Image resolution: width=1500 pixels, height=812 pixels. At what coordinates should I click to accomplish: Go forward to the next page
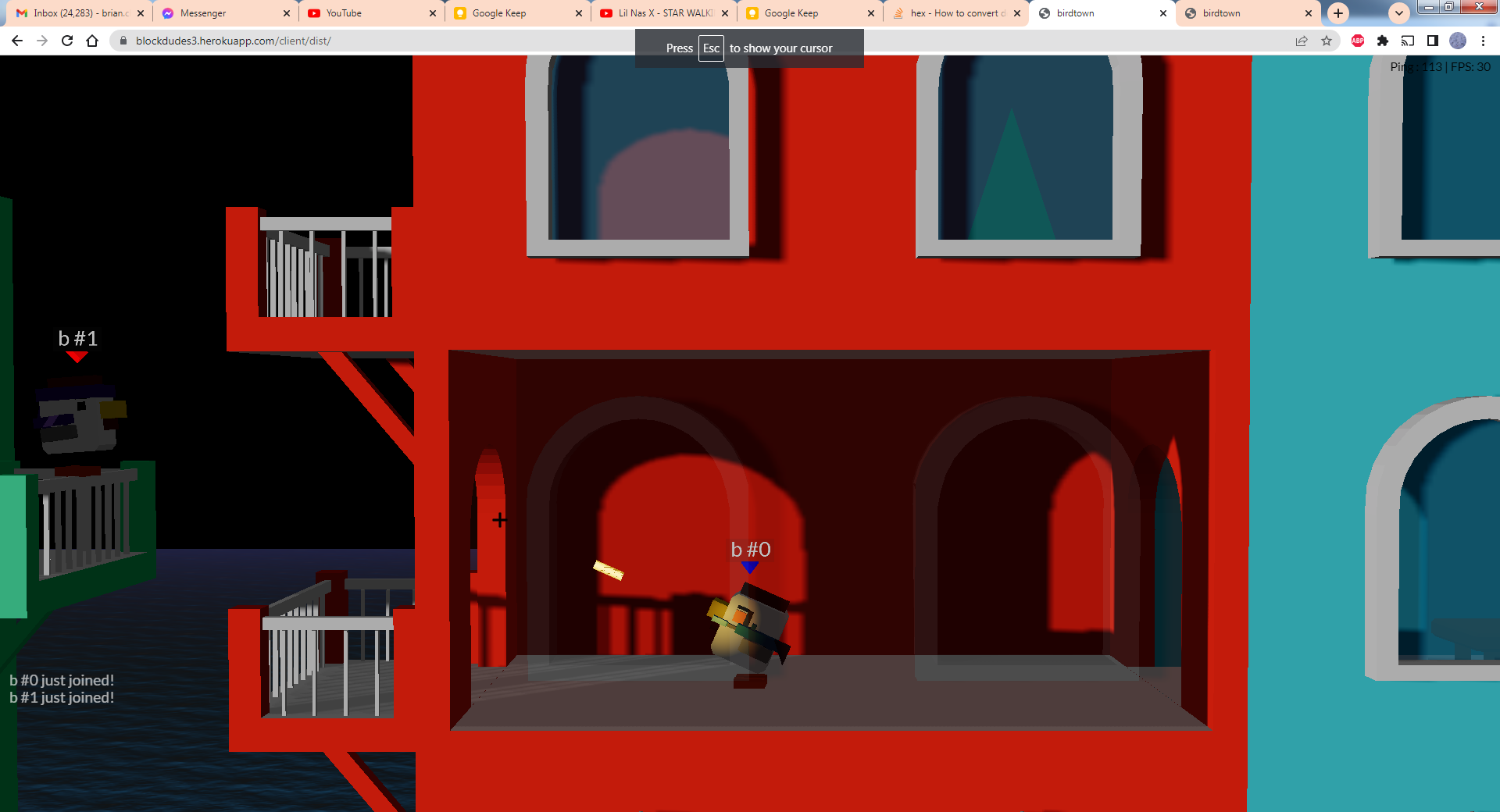[42, 41]
